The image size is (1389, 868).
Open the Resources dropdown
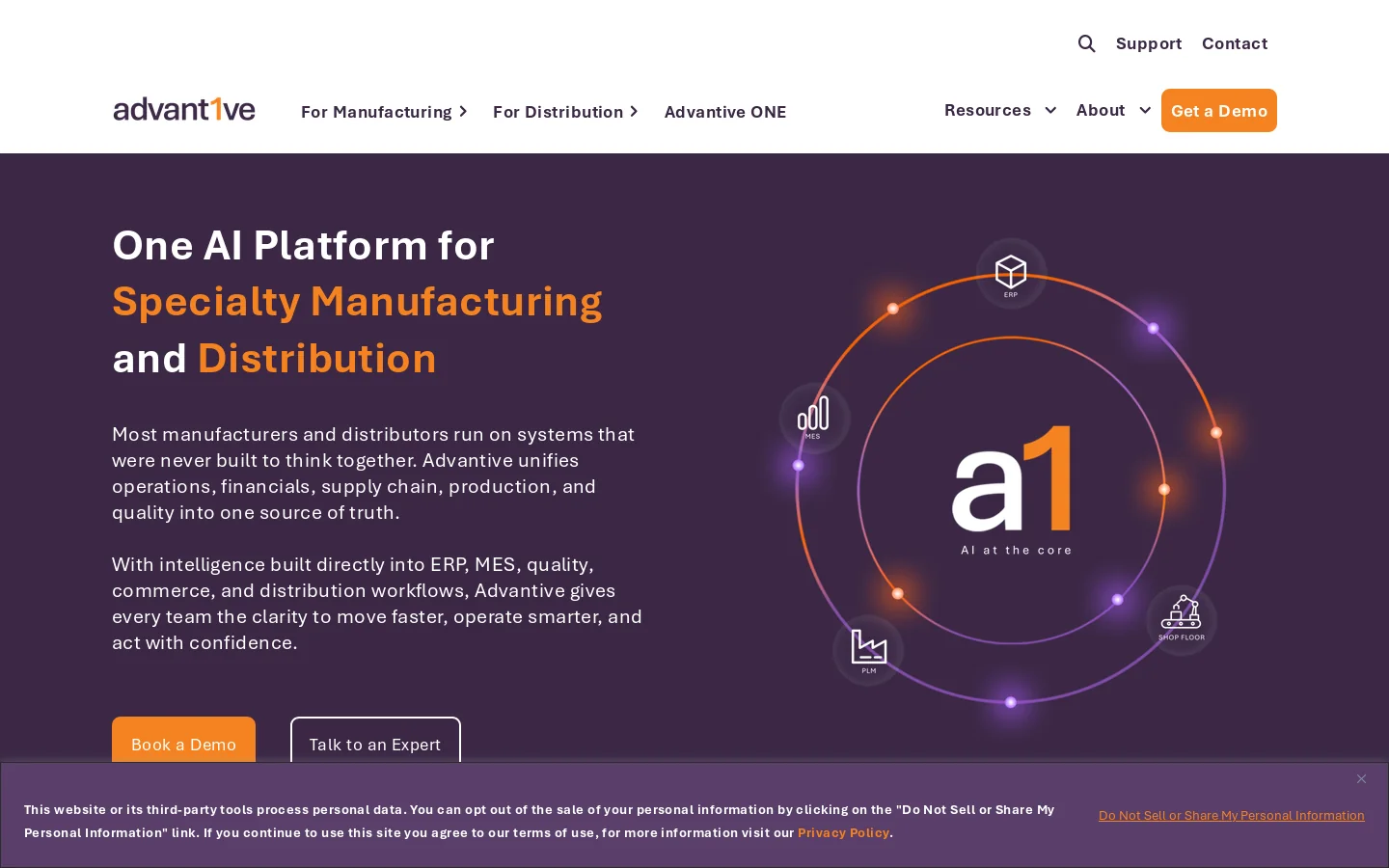coord(1000,110)
